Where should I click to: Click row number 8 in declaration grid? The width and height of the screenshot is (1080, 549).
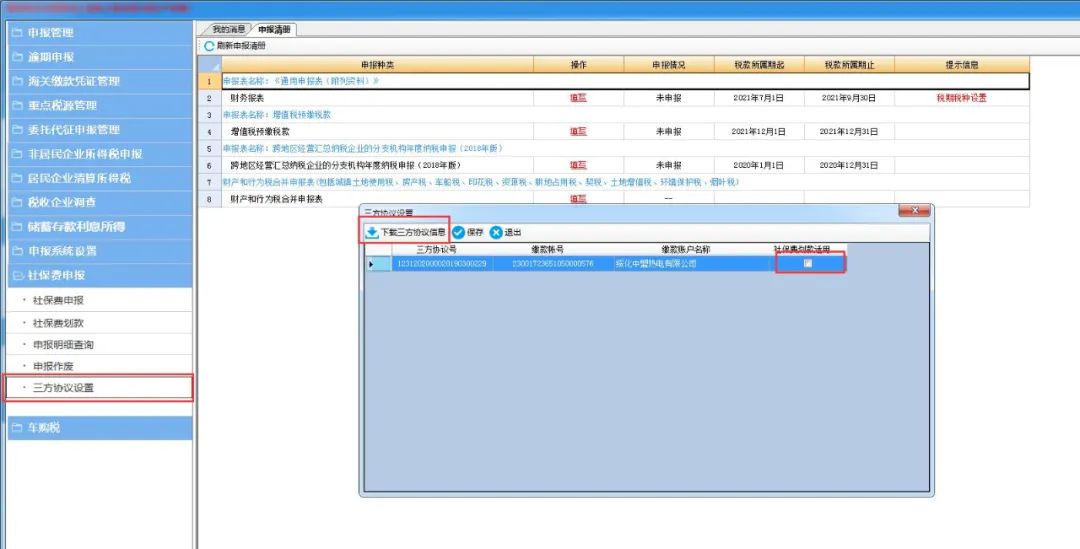coord(209,199)
